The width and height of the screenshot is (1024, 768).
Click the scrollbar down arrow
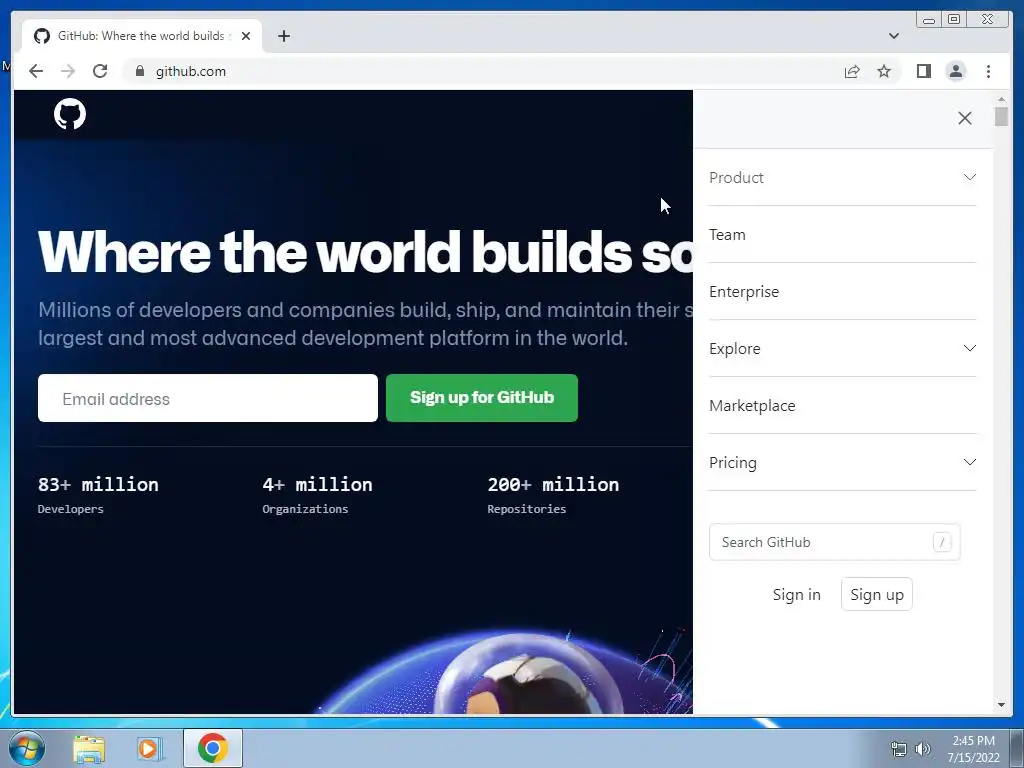point(1001,705)
